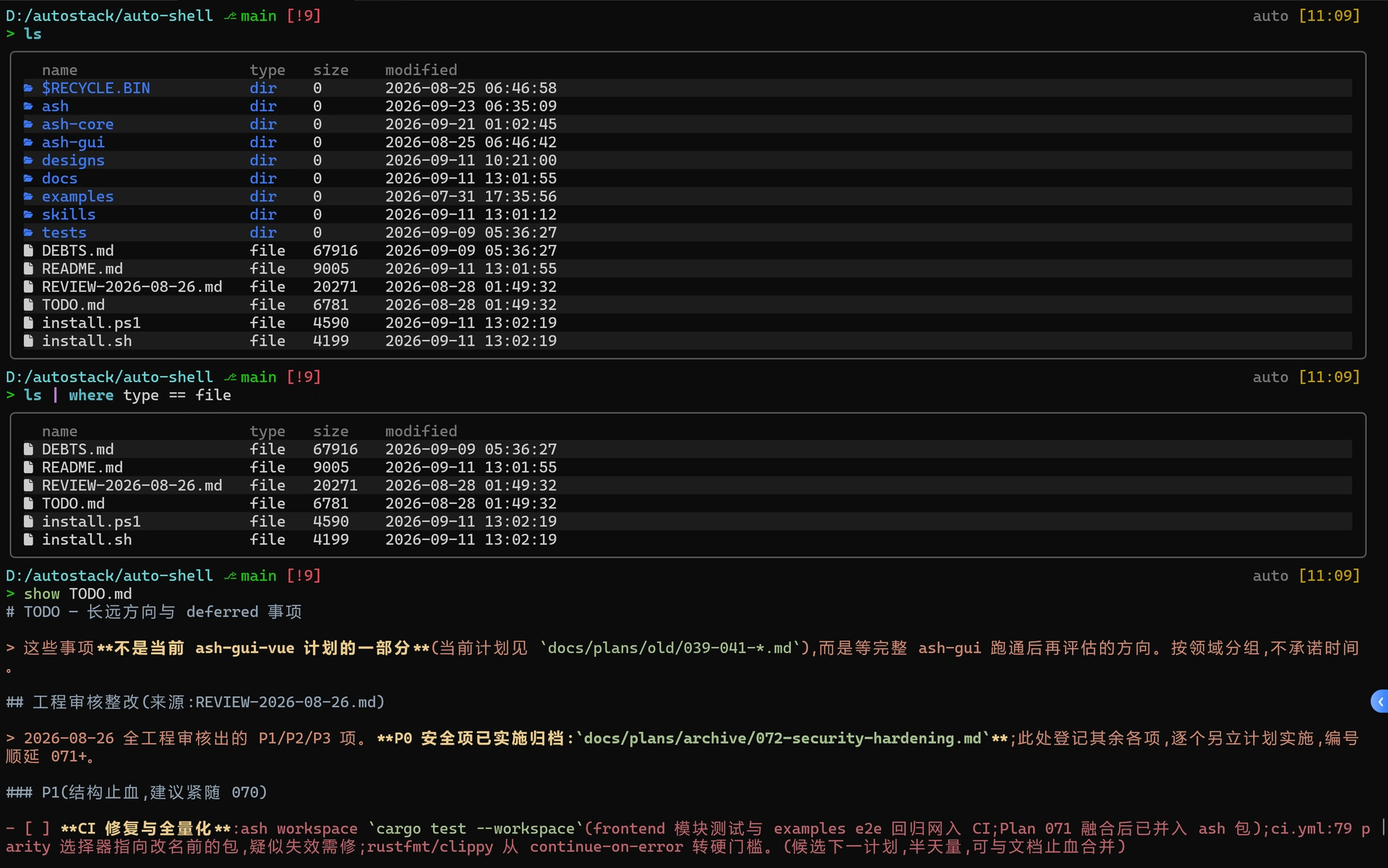The width and height of the screenshot is (1388, 868).
Task: Click the ash-gui folder icon
Action: click(28, 142)
